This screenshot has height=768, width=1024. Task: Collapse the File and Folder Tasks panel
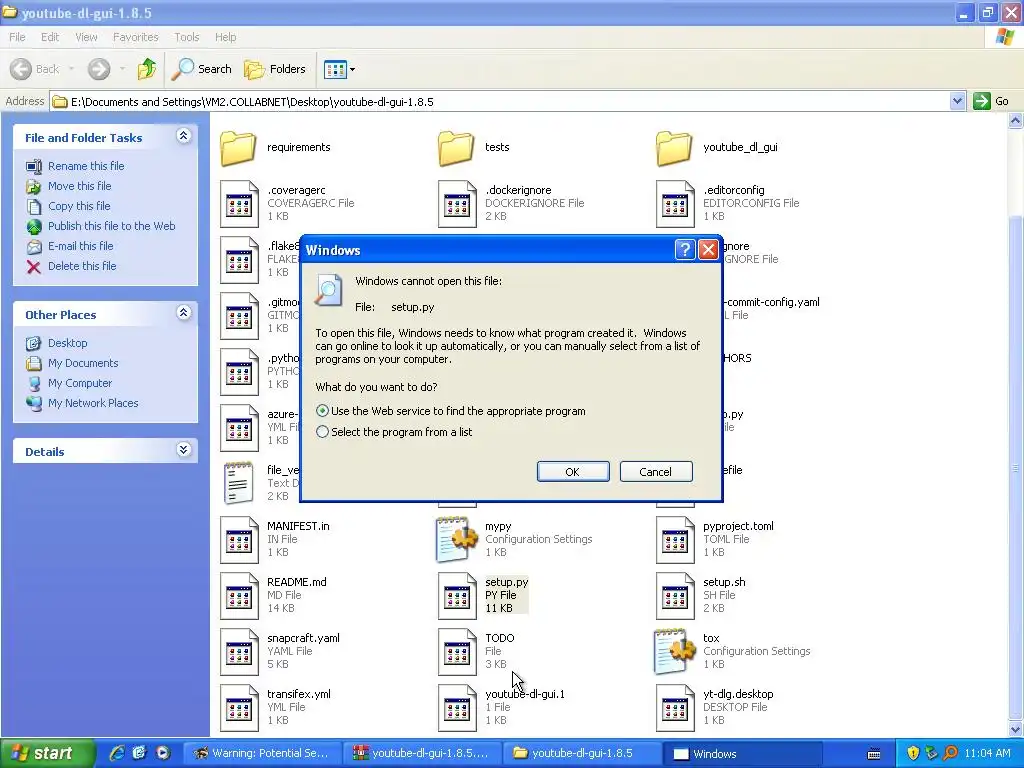point(184,136)
